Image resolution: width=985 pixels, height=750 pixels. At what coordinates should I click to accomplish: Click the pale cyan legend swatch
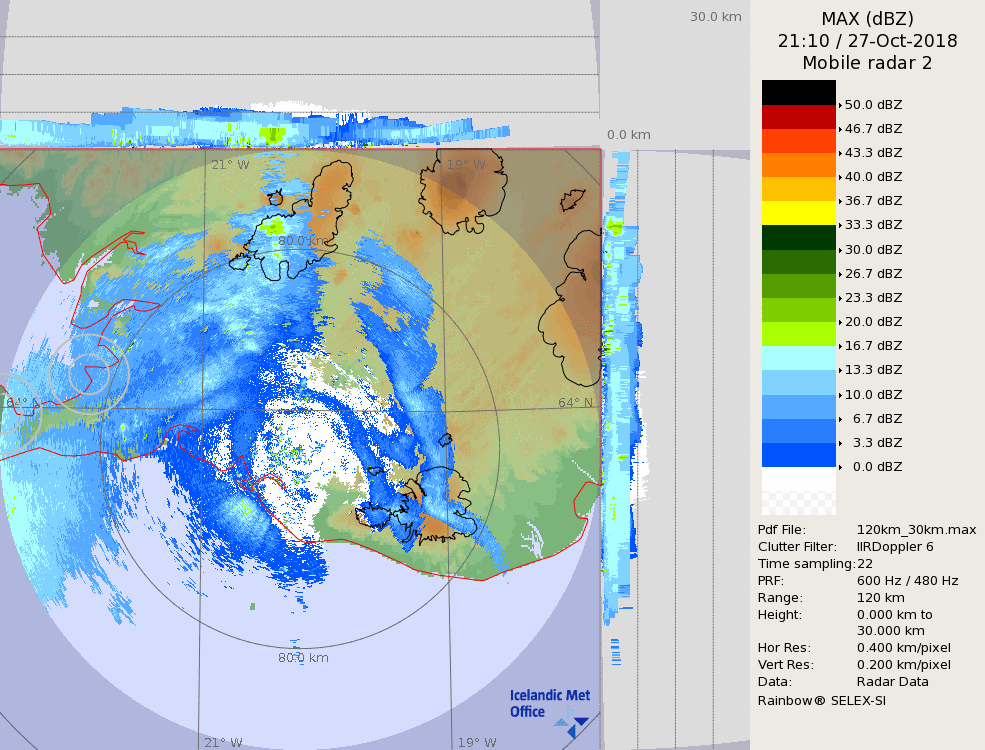798,358
